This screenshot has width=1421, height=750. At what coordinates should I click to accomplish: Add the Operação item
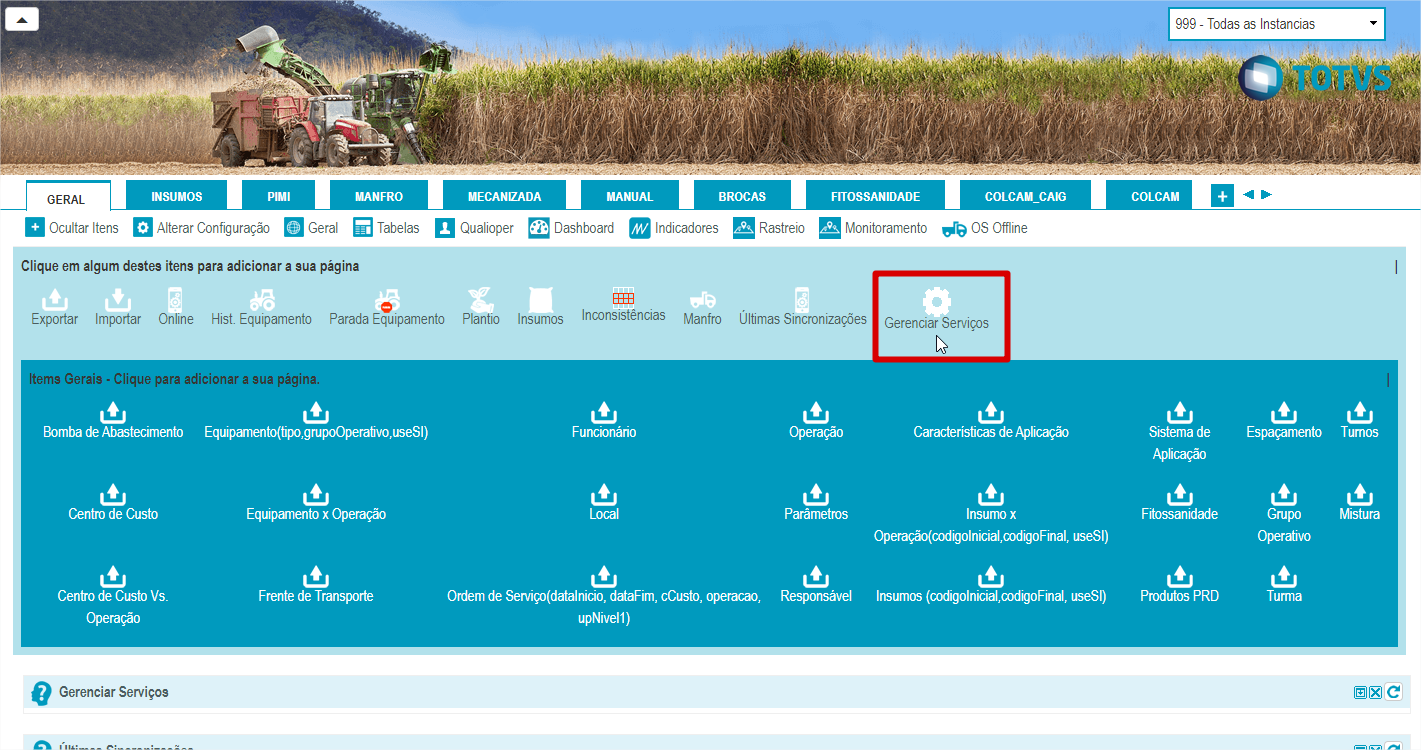(816, 420)
